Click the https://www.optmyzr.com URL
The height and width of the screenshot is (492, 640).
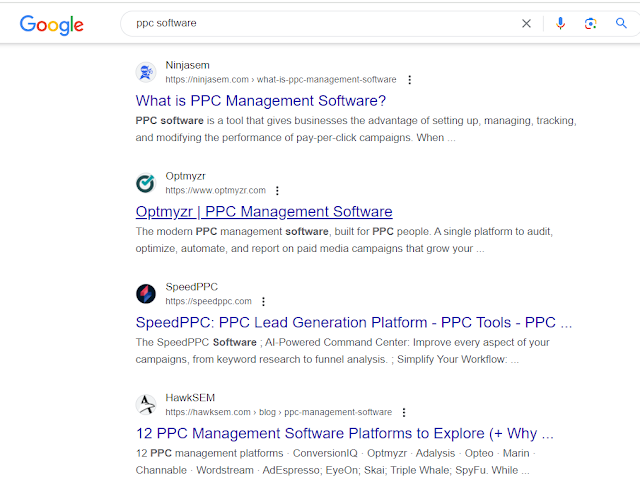(216, 191)
